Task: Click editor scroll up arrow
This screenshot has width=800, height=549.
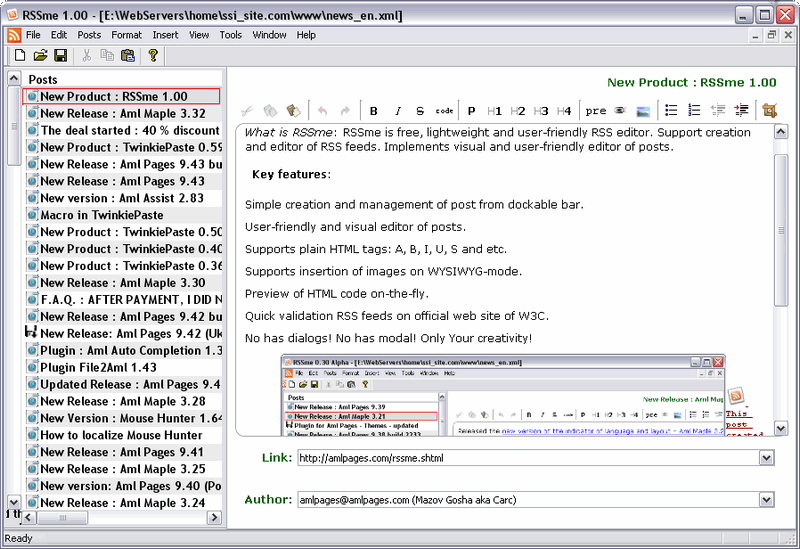Action: click(781, 132)
